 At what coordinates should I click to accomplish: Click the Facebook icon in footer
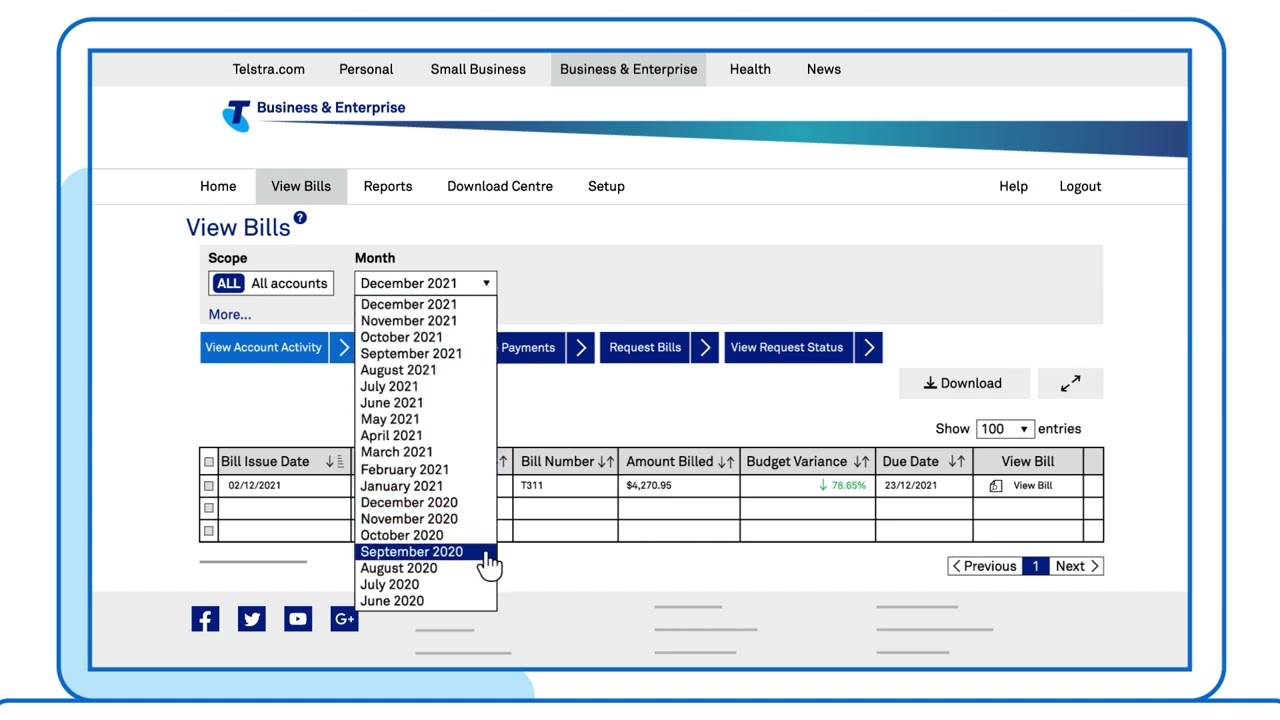coord(205,619)
